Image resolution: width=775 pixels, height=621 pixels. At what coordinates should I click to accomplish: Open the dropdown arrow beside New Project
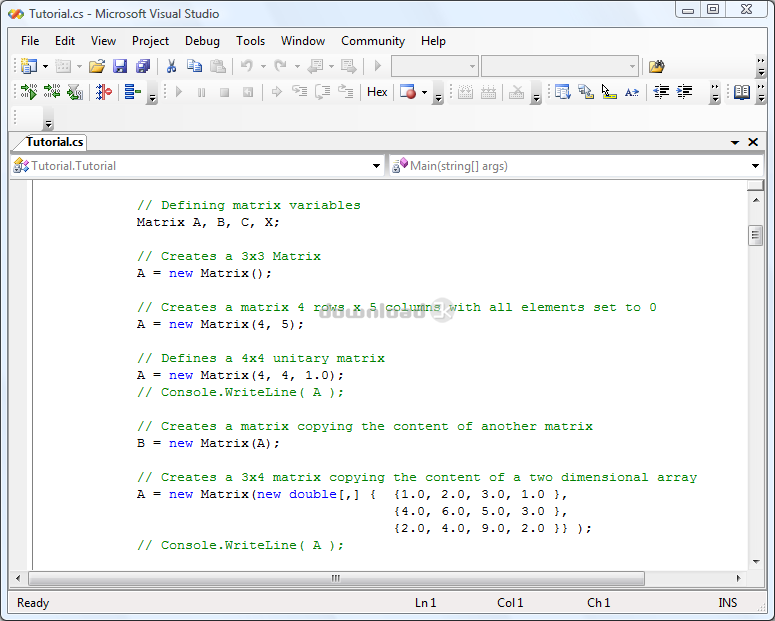pyautogui.click(x=45, y=67)
